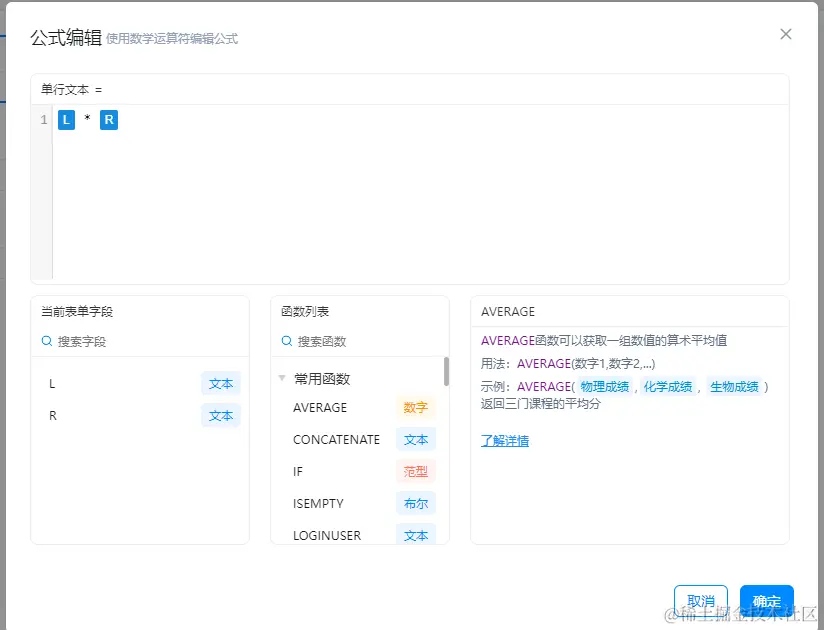Click the 文本 tag next to CONCATENATE
824x630 pixels.
[416, 440]
